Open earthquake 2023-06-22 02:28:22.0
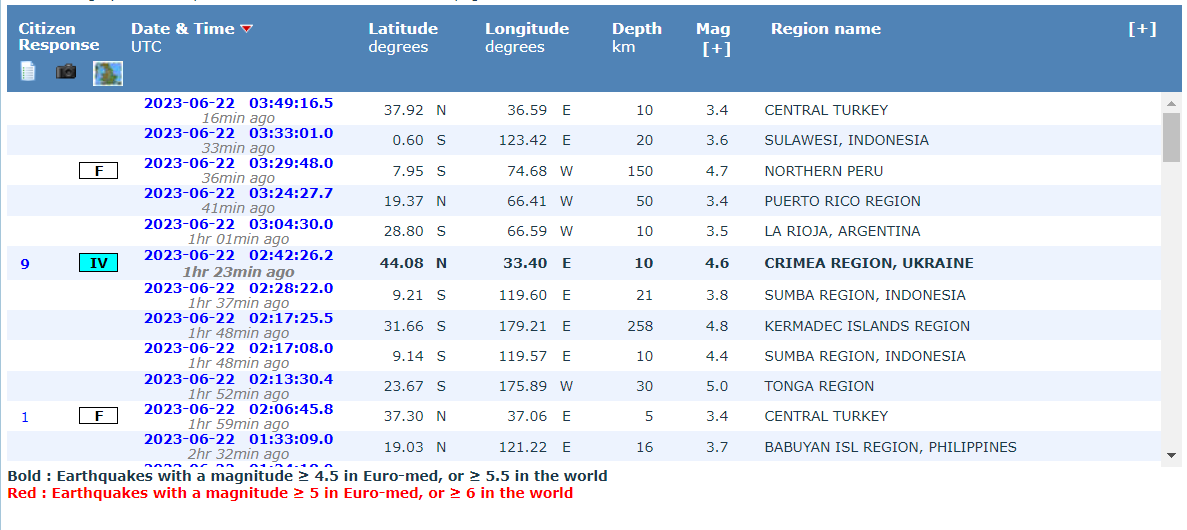This screenshot has height=530, width=1187. pos(238,288)
